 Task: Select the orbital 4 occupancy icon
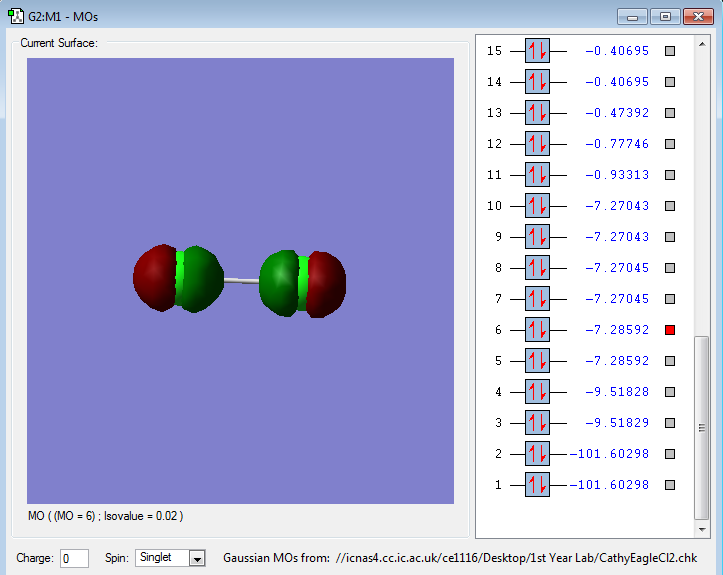tap(537, 392)
